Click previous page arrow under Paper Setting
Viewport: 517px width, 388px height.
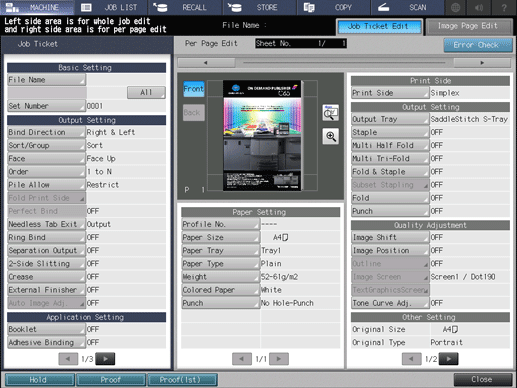click(242, 359)
